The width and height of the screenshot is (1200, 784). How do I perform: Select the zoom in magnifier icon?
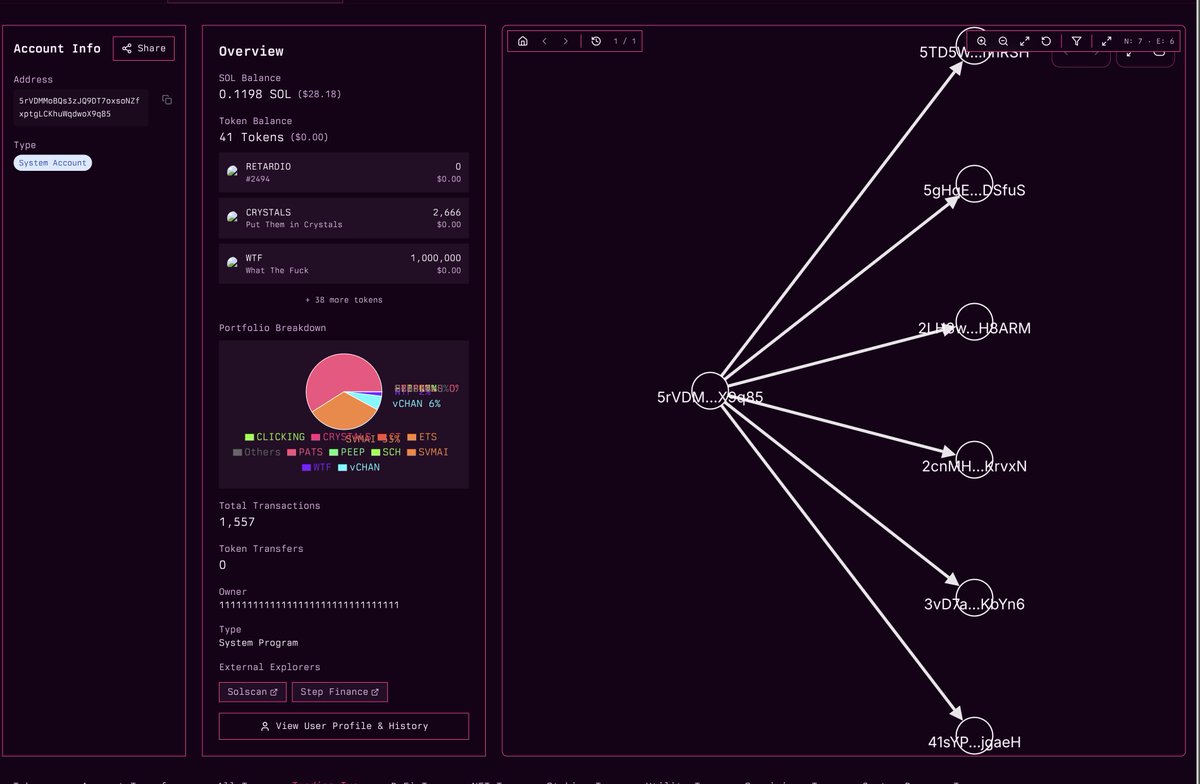click(982, 41)
